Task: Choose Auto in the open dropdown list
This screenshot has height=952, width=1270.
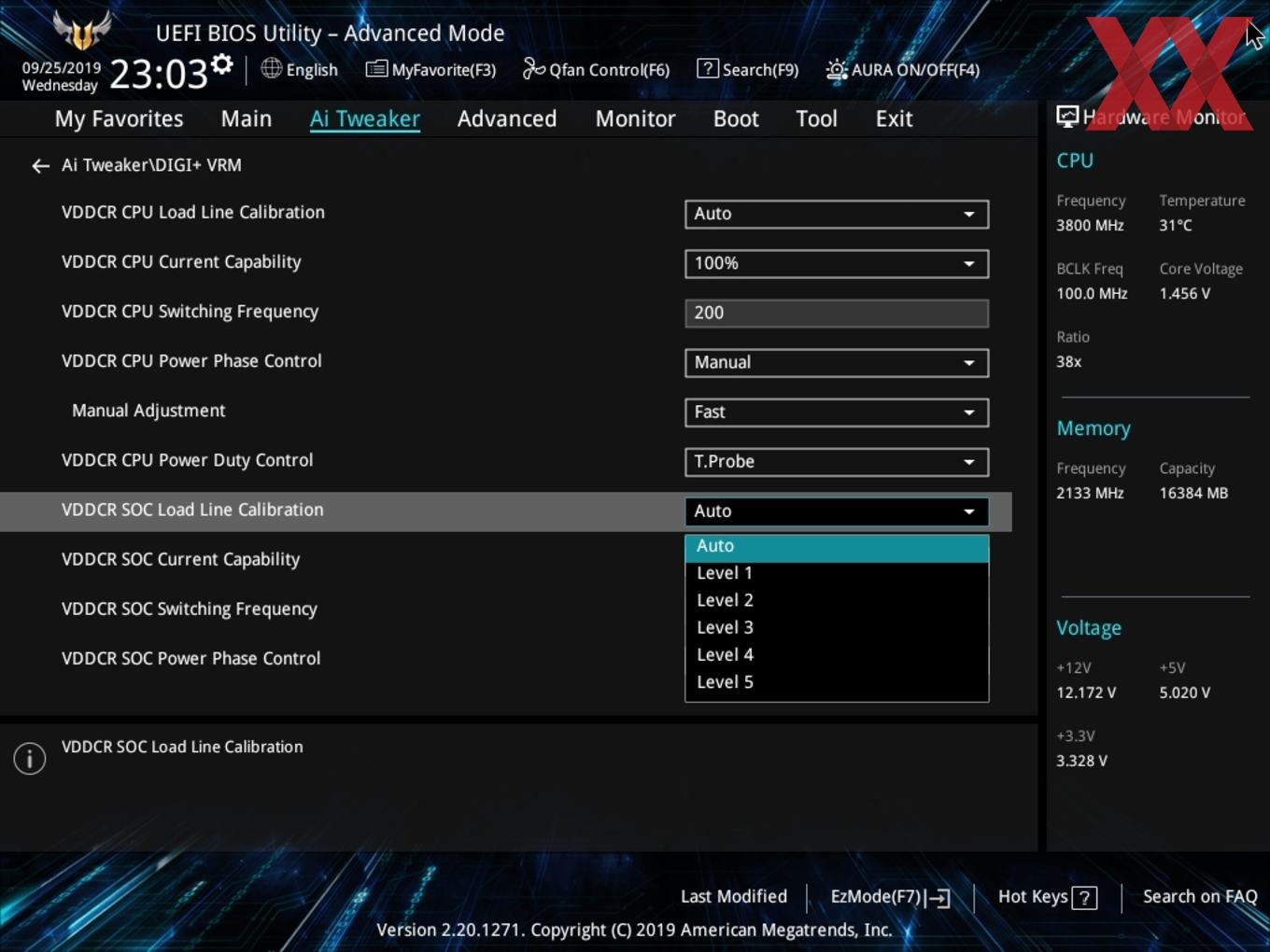Action: pyautogui.click(x=837, y=548)
